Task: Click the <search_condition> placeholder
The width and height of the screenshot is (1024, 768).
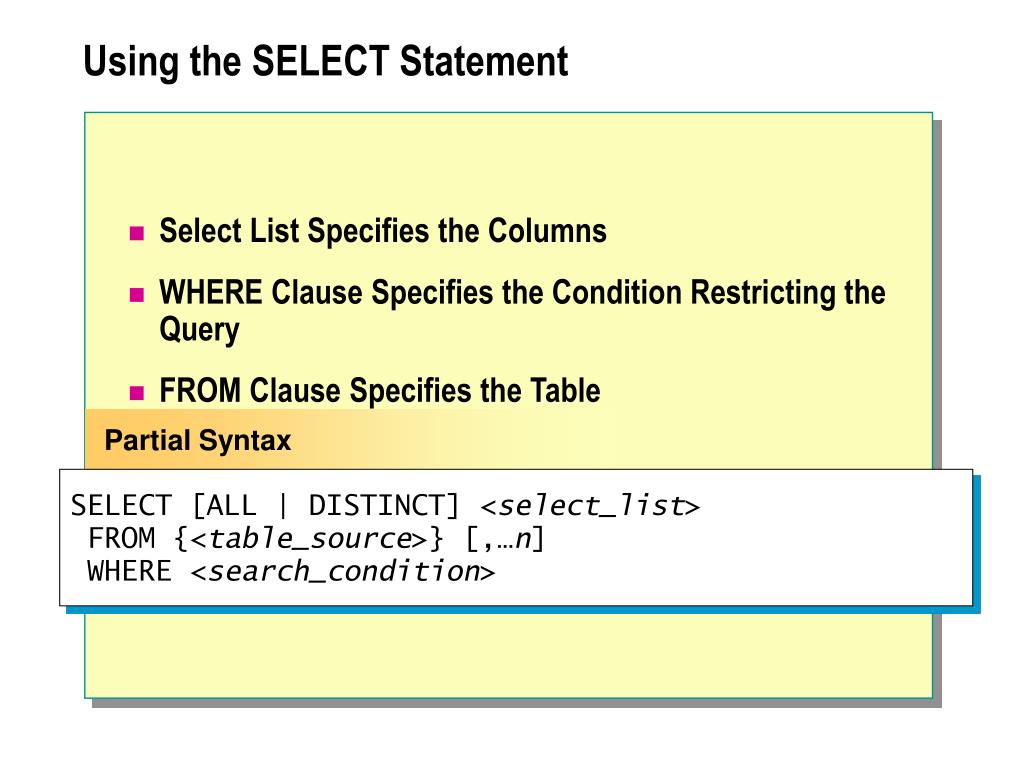Action: click(x=343, y=571)
